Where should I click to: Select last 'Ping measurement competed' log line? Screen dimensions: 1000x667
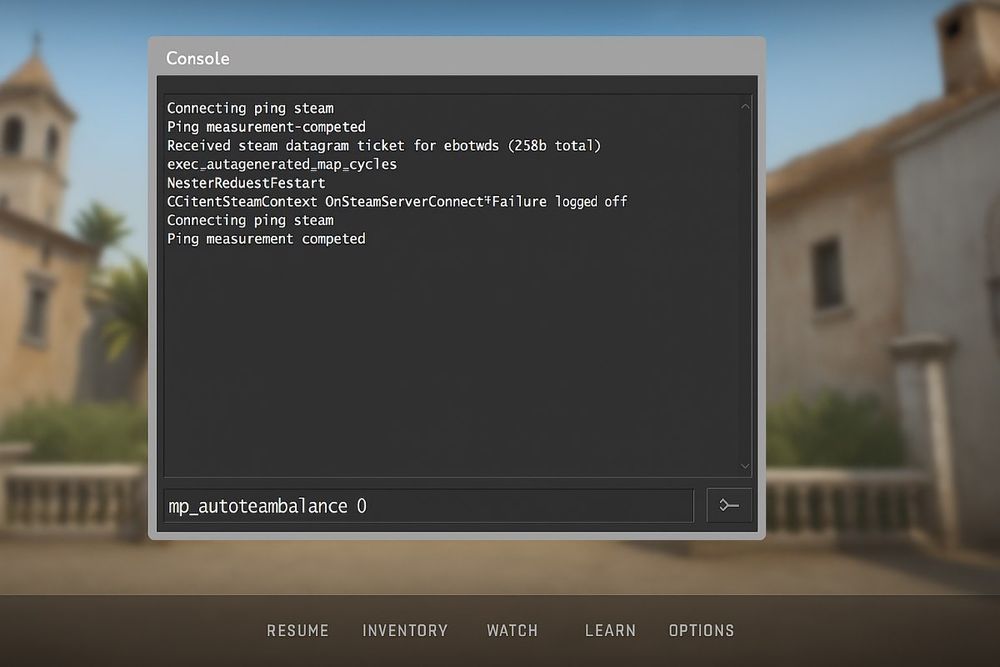pos(267,239)
